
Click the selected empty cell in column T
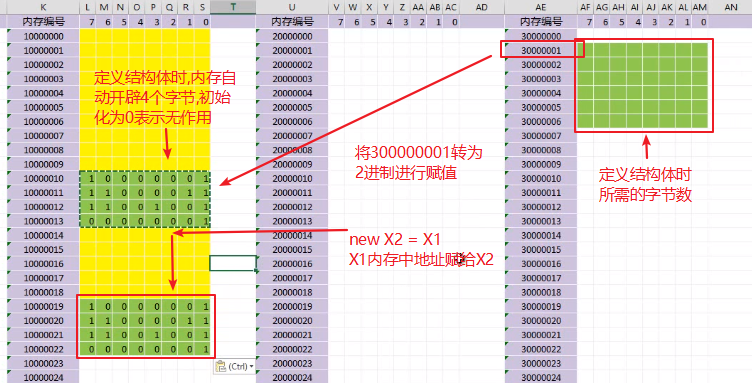coord(233,263)
